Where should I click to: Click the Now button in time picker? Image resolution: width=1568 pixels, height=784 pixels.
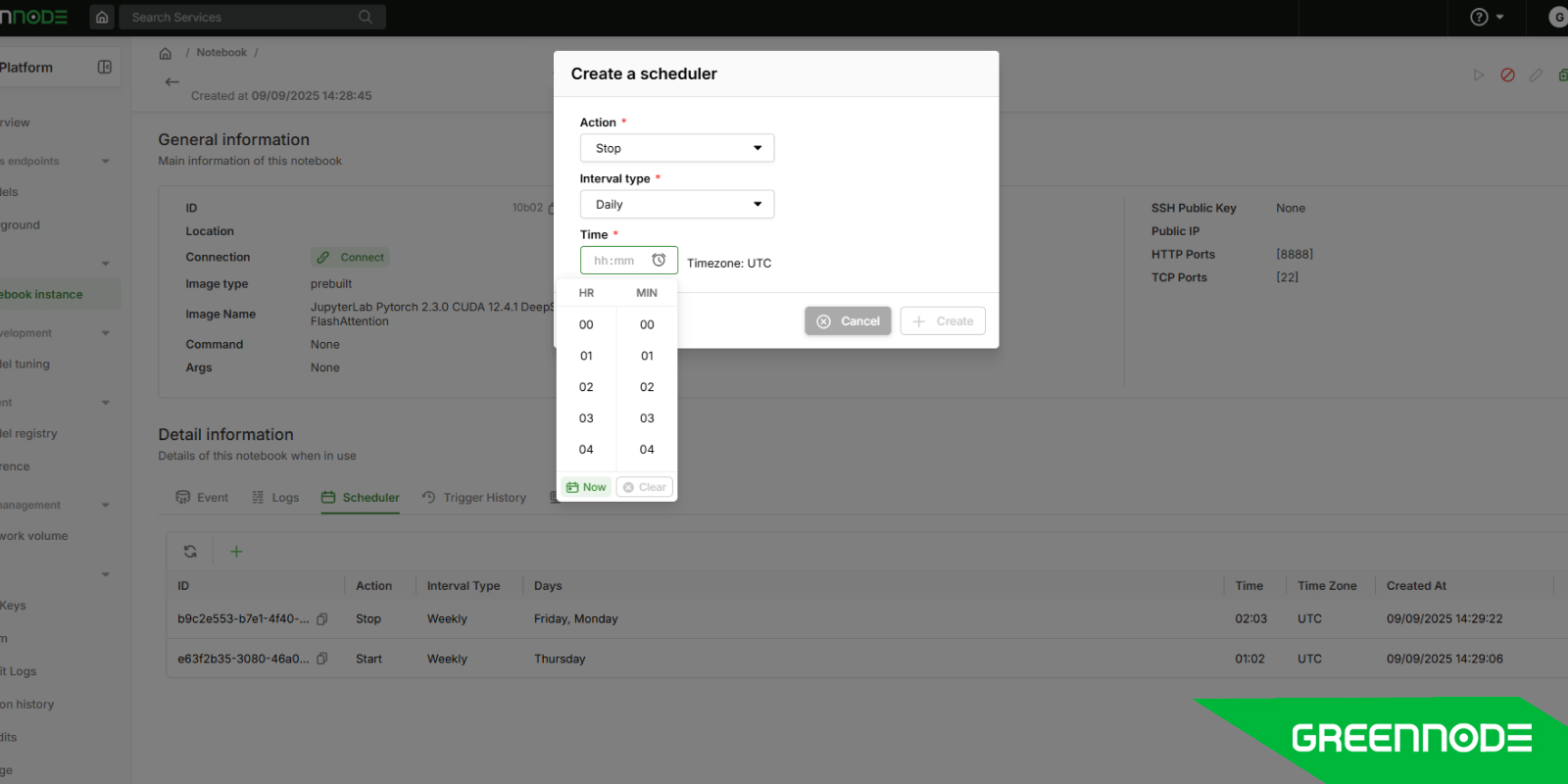tap(586, 487)
